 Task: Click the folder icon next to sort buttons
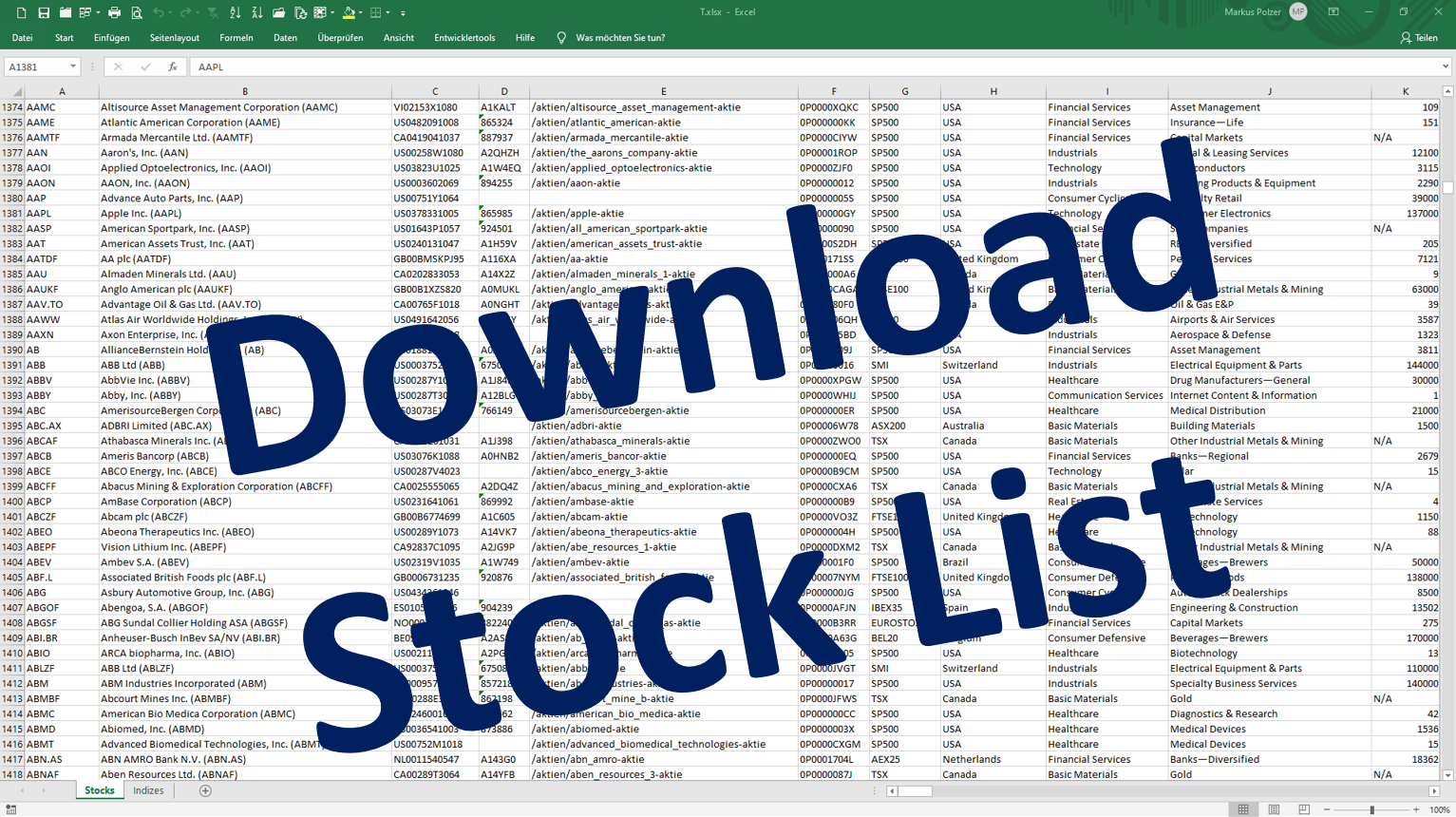[278, 12]
